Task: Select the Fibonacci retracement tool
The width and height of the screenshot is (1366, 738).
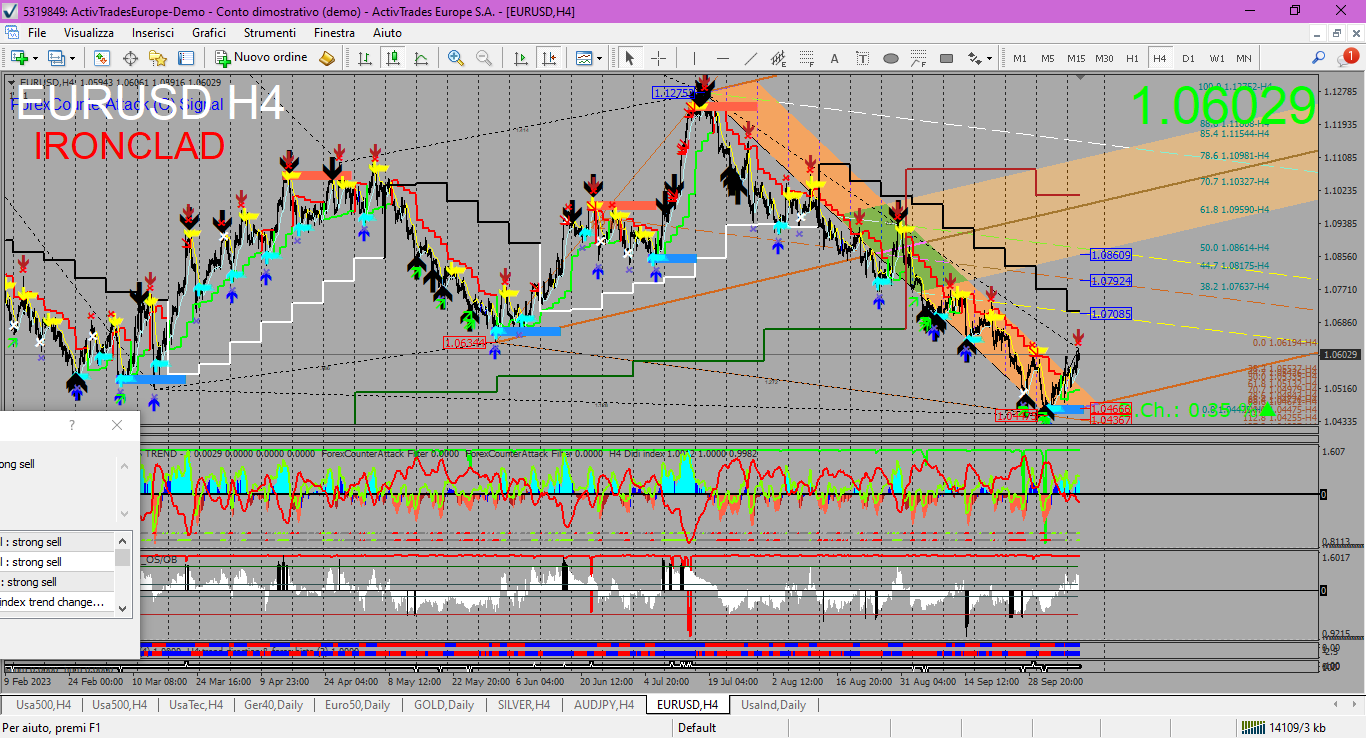Action: pyautogui.click(x=806, y=58)
